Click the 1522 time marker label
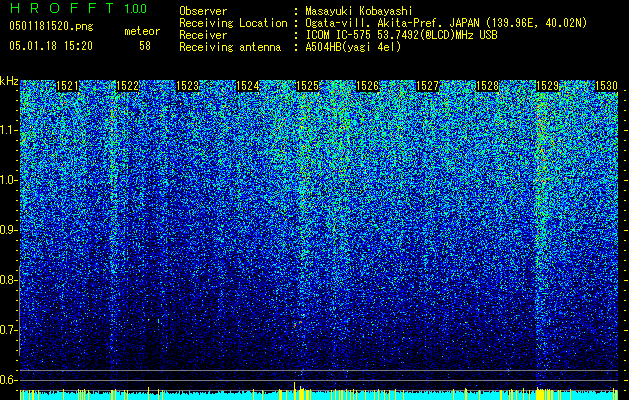Screen dimensions: 629x400 [x=128, y=86]
